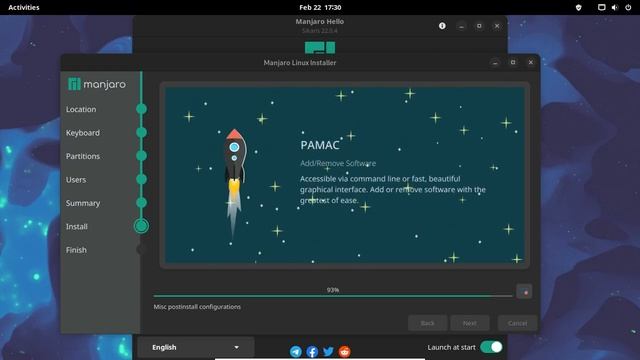
Task: Click the Back button
Action: pyautogui.click(x=427, y=323)
